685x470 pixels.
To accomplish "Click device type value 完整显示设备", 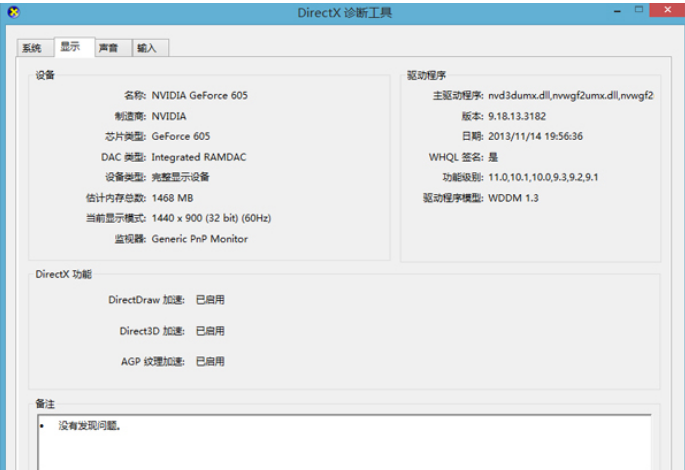I will 180,177.
